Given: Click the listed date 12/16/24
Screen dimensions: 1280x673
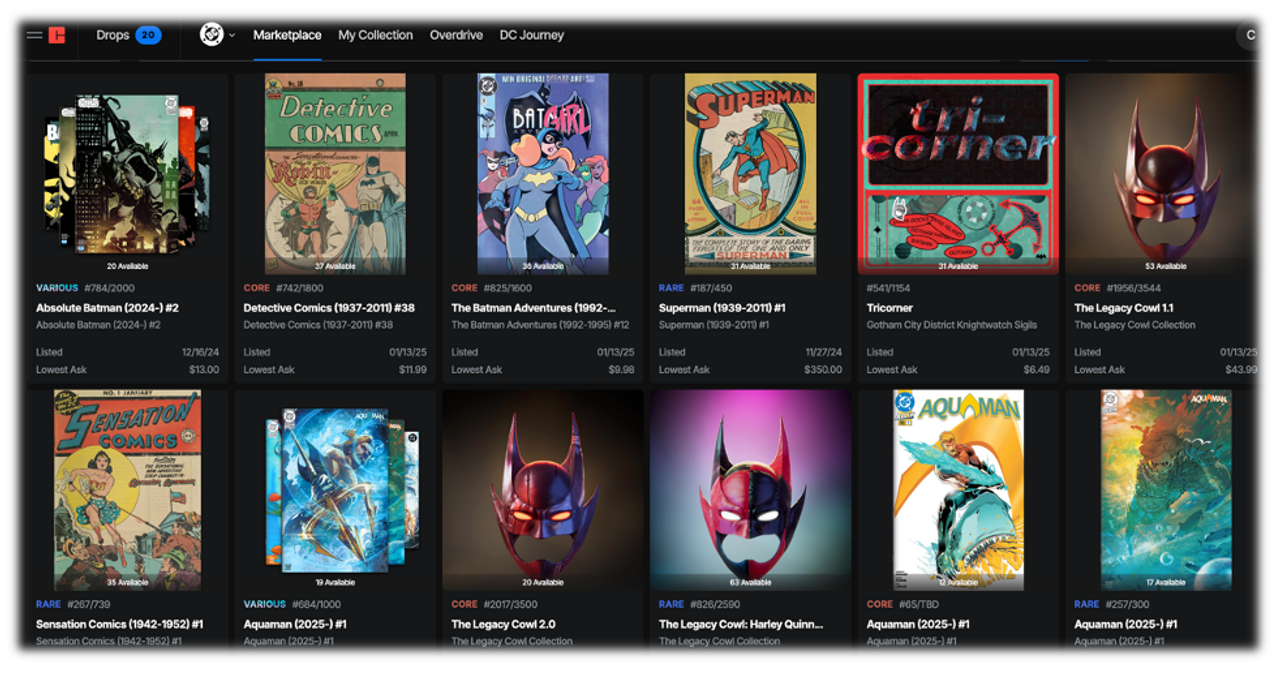Looking at the screenshot, I should (x=202, y=352).
